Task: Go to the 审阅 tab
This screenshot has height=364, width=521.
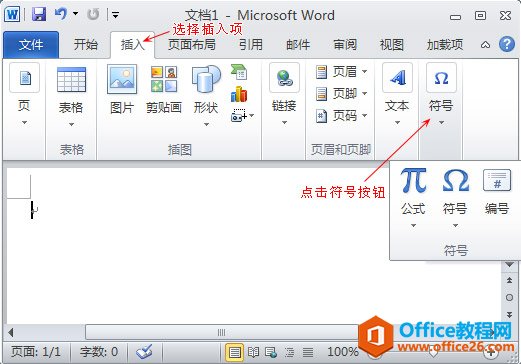Action: (x=345, y=44)
